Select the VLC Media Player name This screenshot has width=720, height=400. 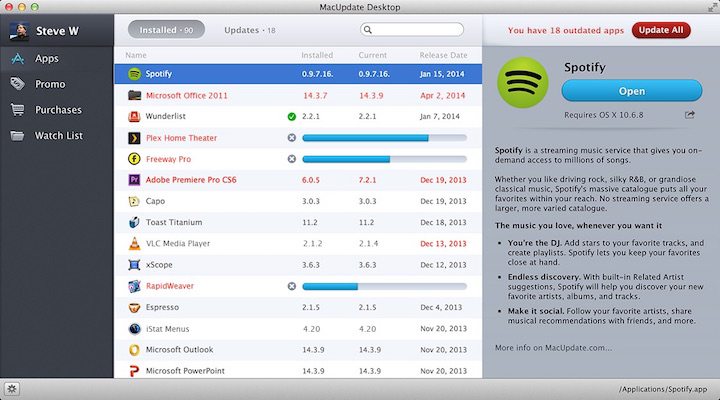tap(178, 243)
